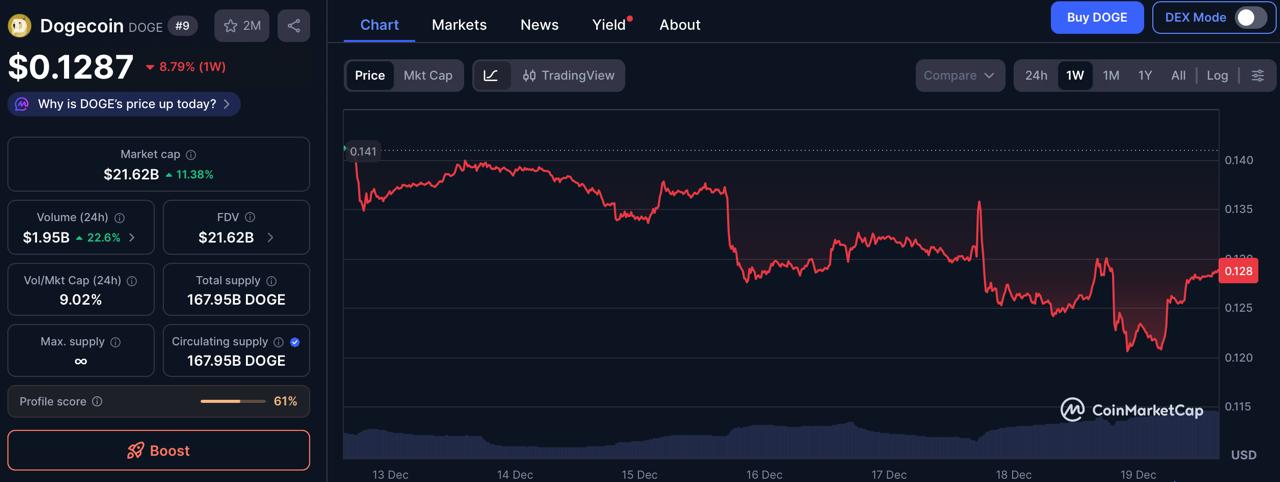Show Volume (24h) info icon
The height and width of the screenshot is (482, 1280).
(120, 218)
